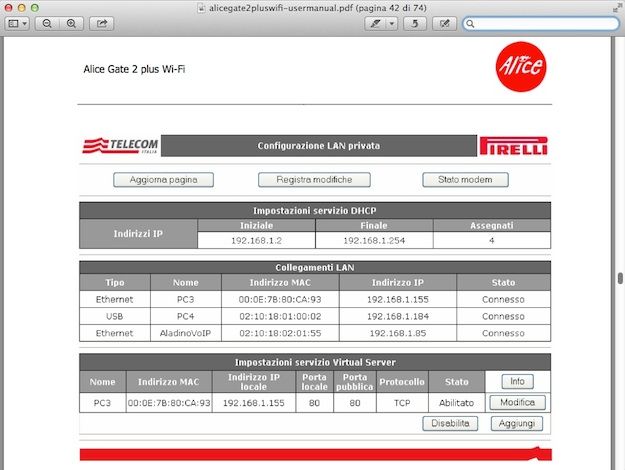Click the Modifica button for PC3
This screenshot has width=625, height=470.
[517, 403]
